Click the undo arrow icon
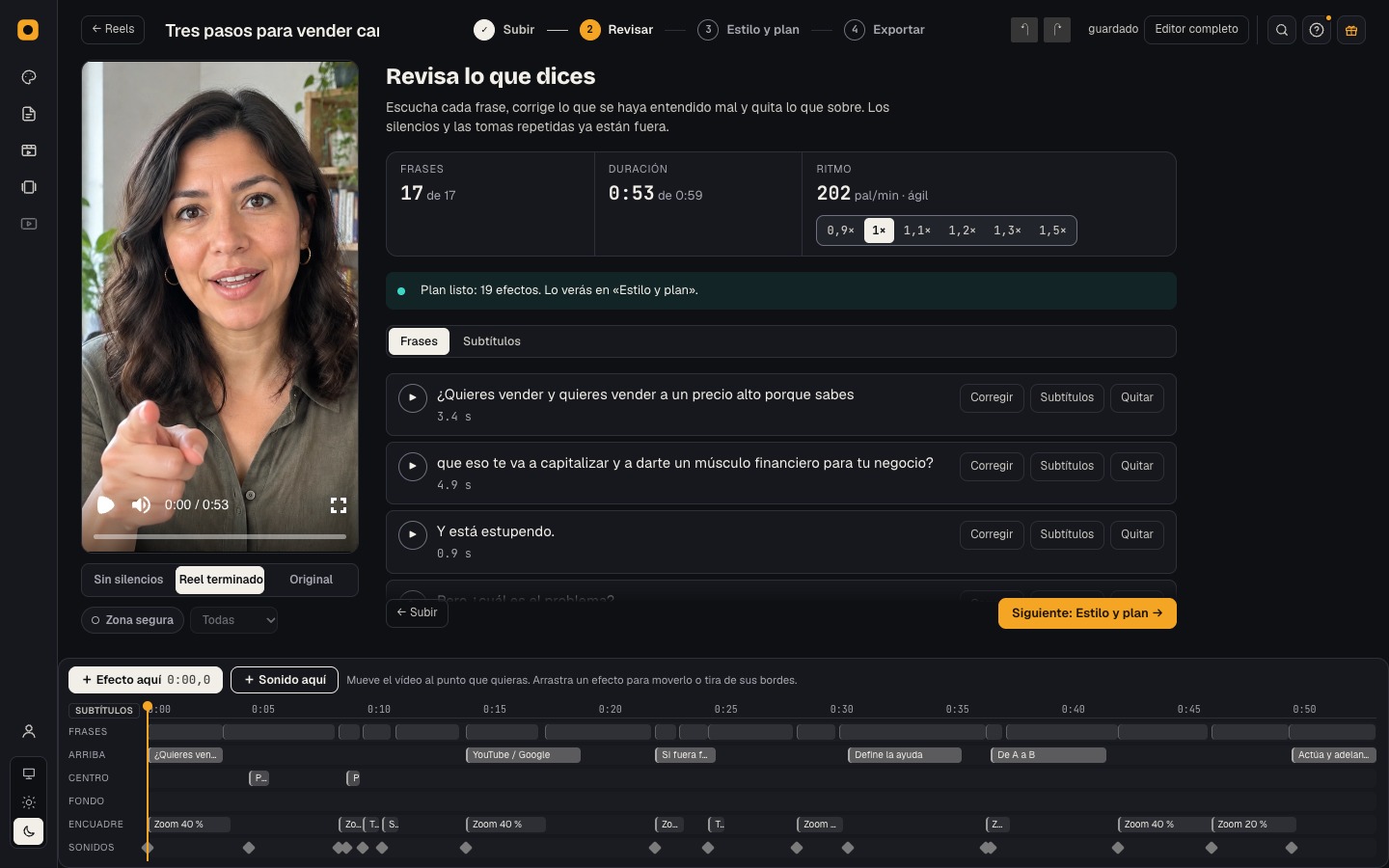 tap(1024, 30)
